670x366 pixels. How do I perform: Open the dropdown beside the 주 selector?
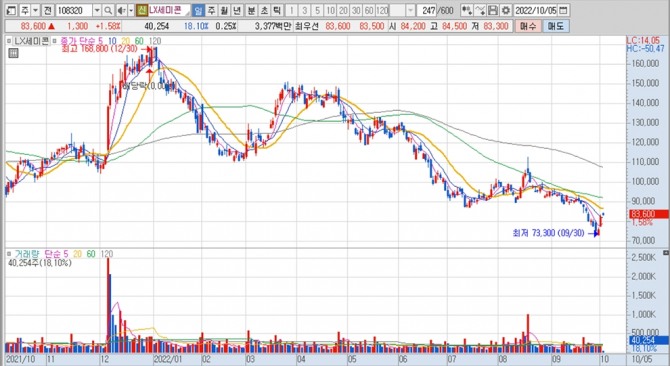coord(36,10)
